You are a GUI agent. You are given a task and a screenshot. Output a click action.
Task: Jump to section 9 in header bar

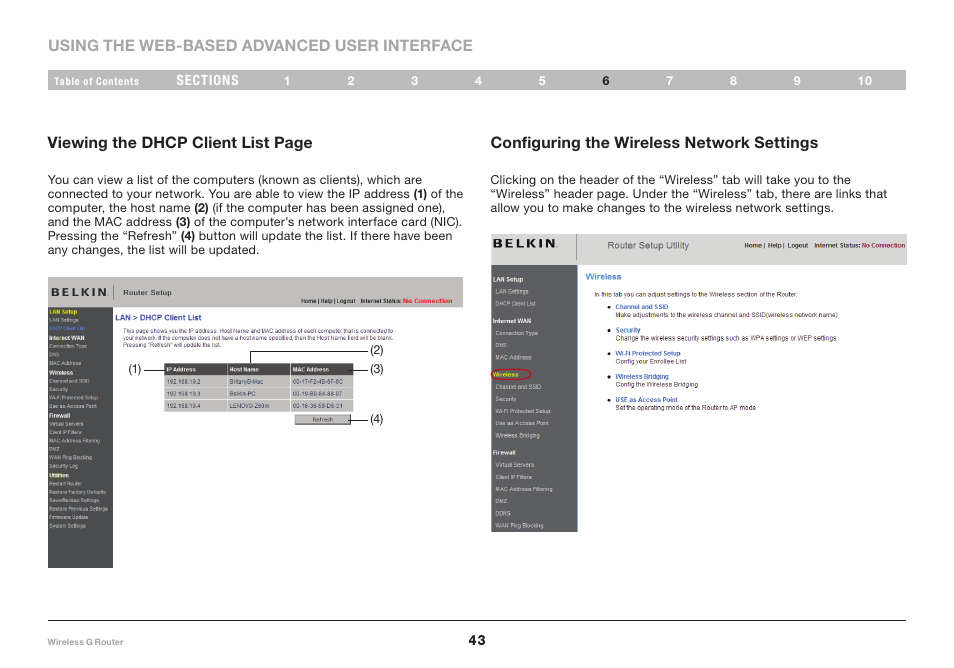[797, 81]
